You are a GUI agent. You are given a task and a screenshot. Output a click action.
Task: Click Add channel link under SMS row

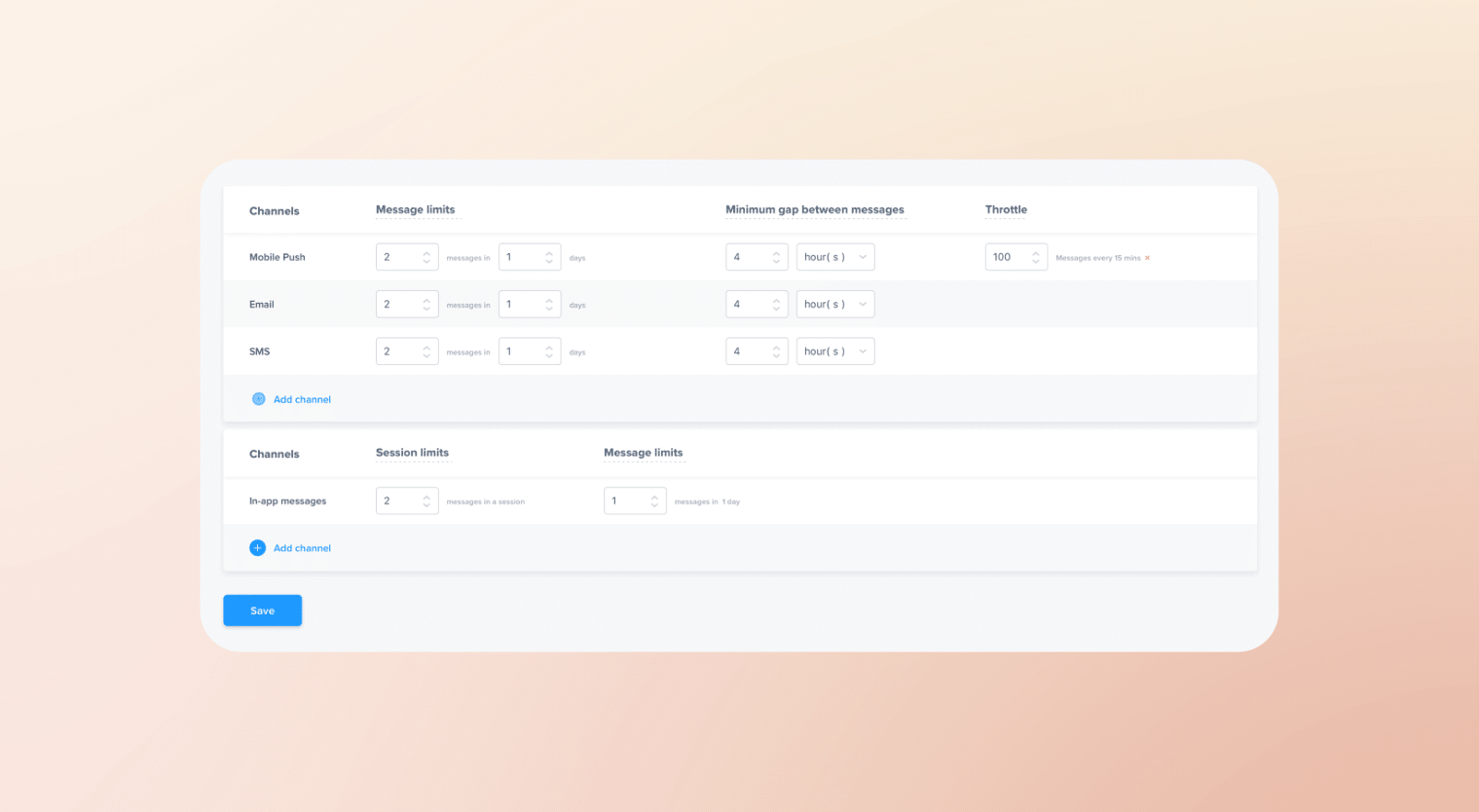302,399
